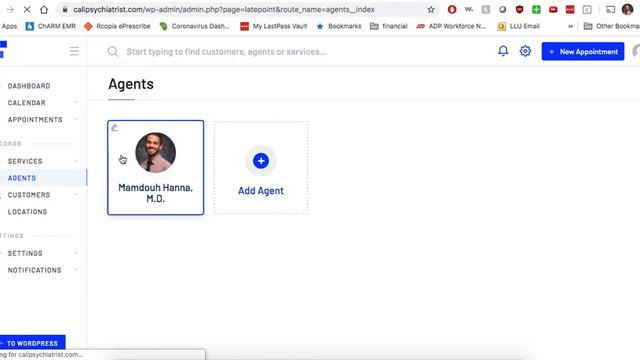
Task: Open My LastPass Vault bookmark
Action: tap(273, 26)
